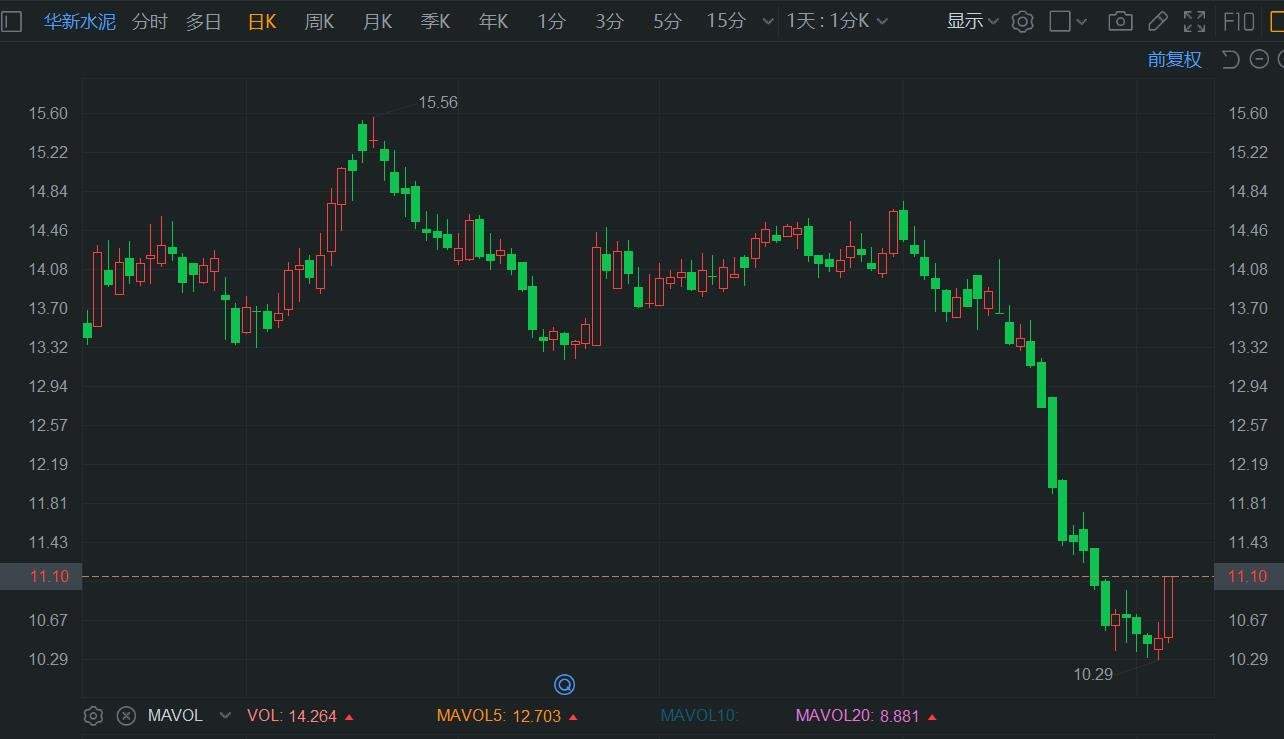Image resolution: width=1284 pixels, height=739 pixels.
Task: Switch to 3分 three-minute chart
Action: tap(609, 21)
